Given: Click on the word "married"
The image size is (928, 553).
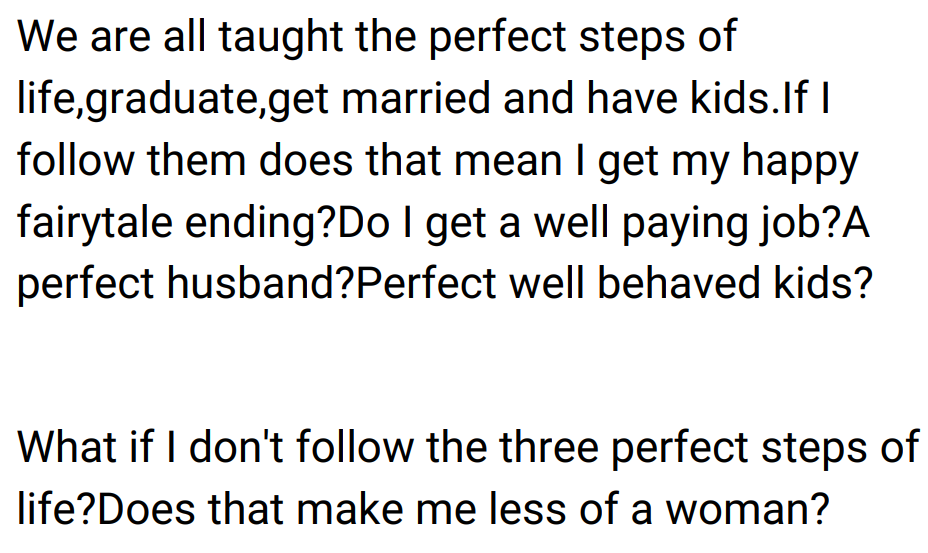Looking at the screenshot, I should point(407,99).
